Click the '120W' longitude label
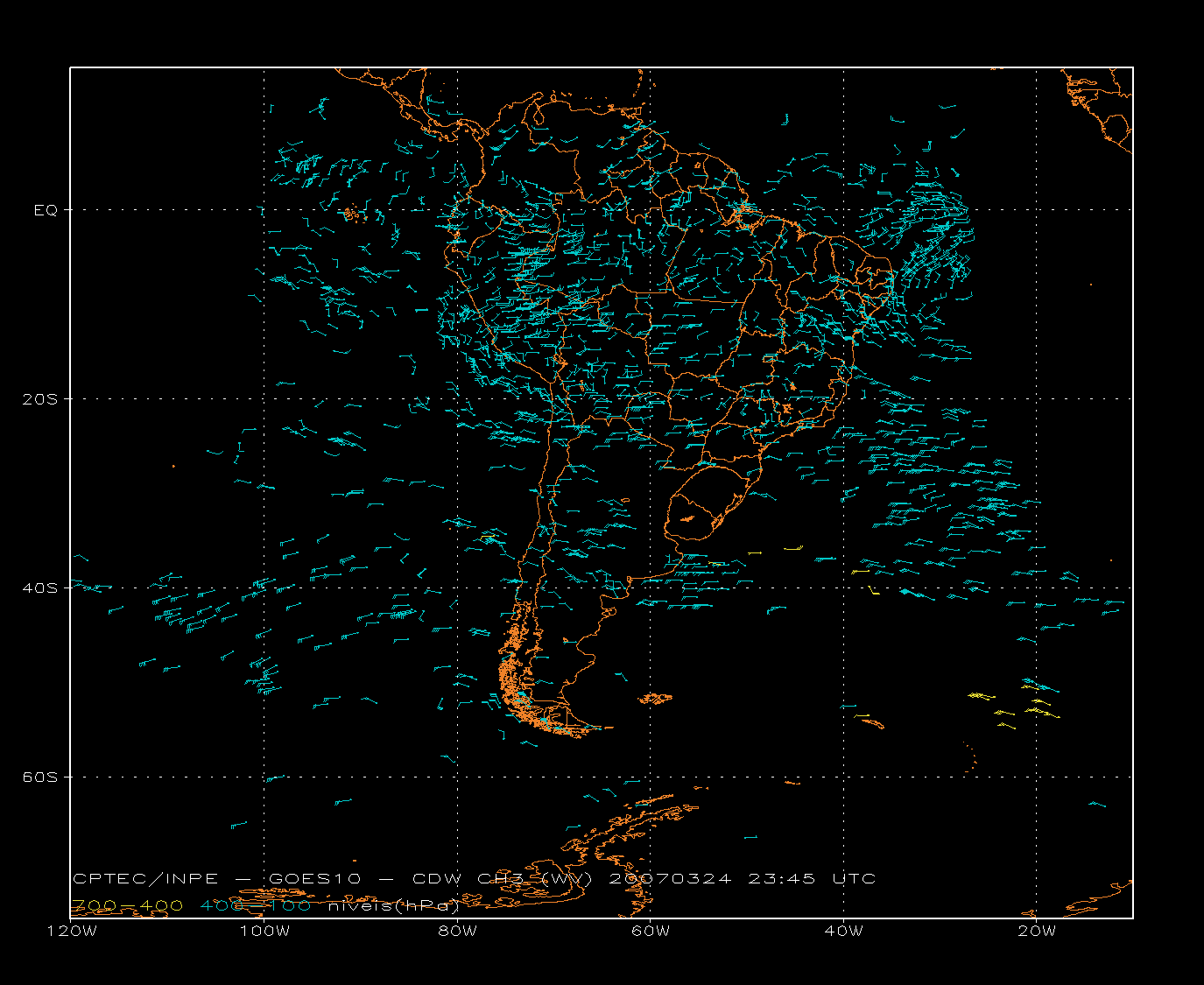 coord(72,931)
